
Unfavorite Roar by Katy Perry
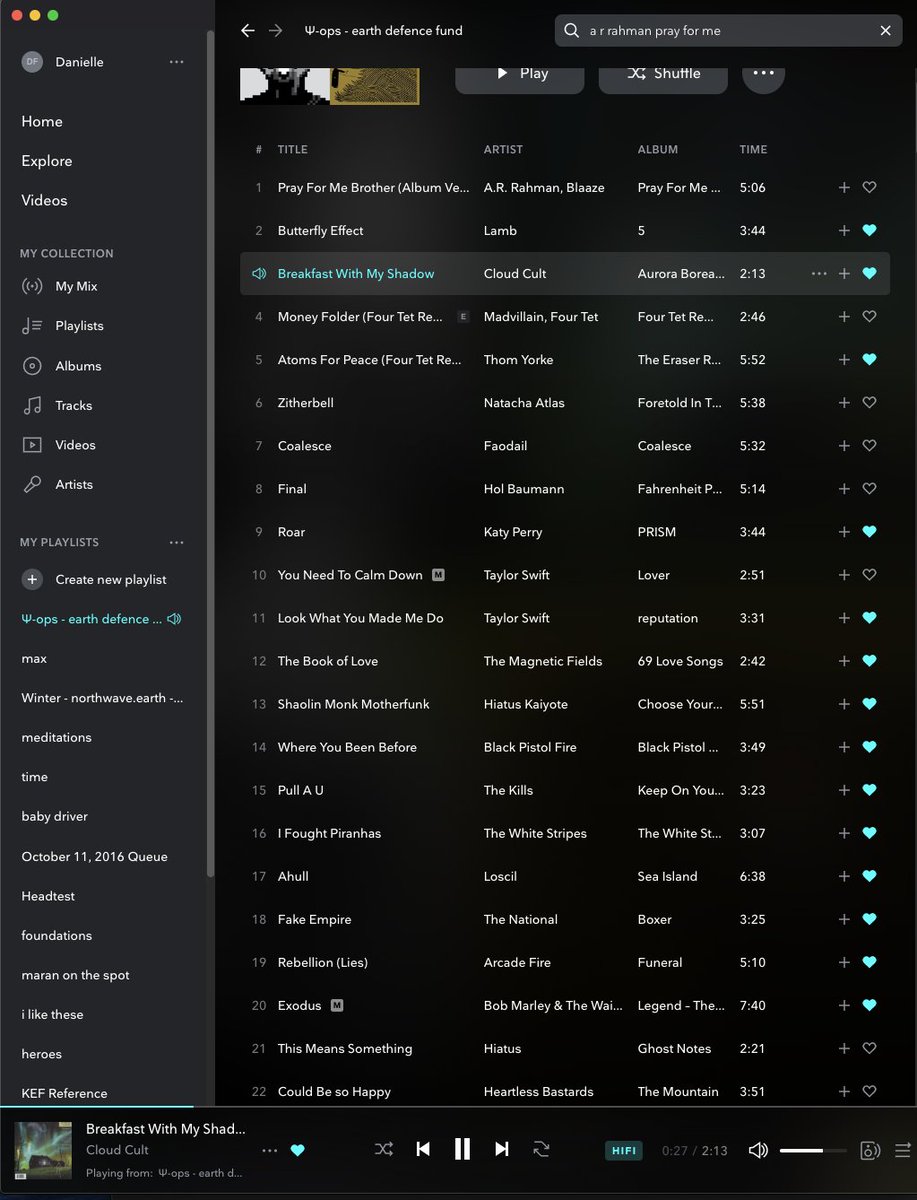point(869,532)
